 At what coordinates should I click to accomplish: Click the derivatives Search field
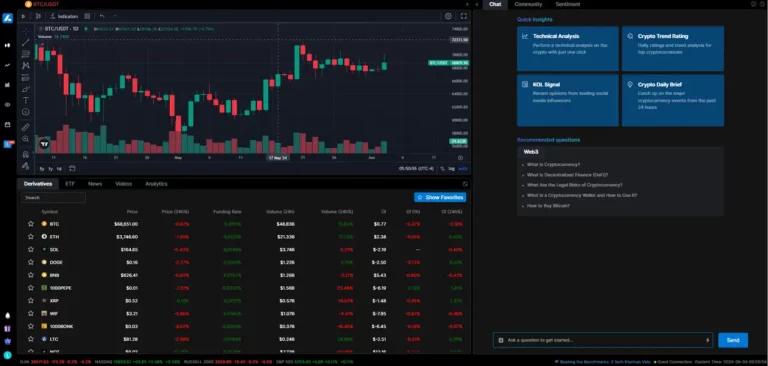pyautogui.click(x=53, y=197)
